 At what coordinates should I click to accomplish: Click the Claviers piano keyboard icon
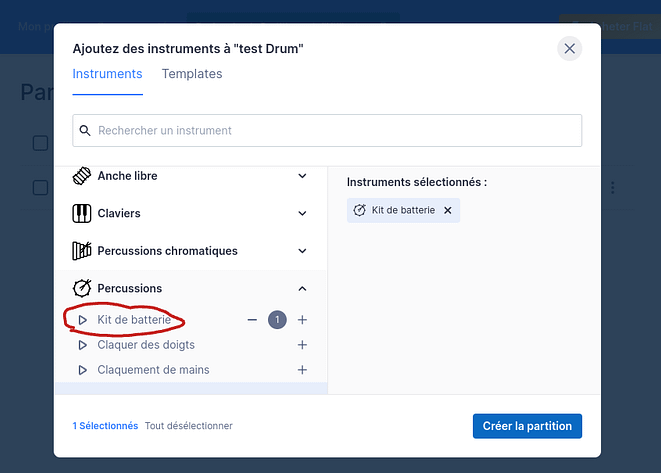82,213
